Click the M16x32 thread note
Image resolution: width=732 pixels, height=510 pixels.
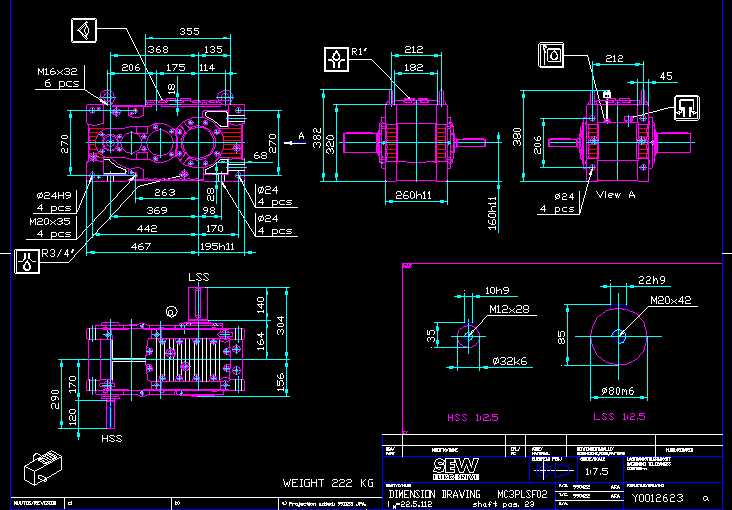pyautogui.click(x=57, y=72)
